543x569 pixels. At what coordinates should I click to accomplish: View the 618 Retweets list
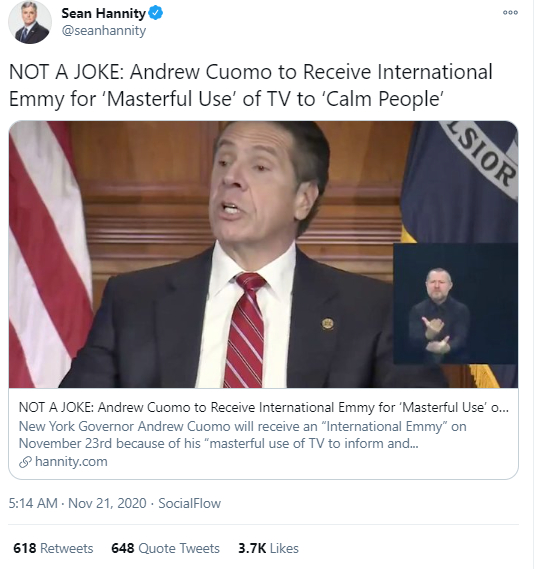coord(53,548)
